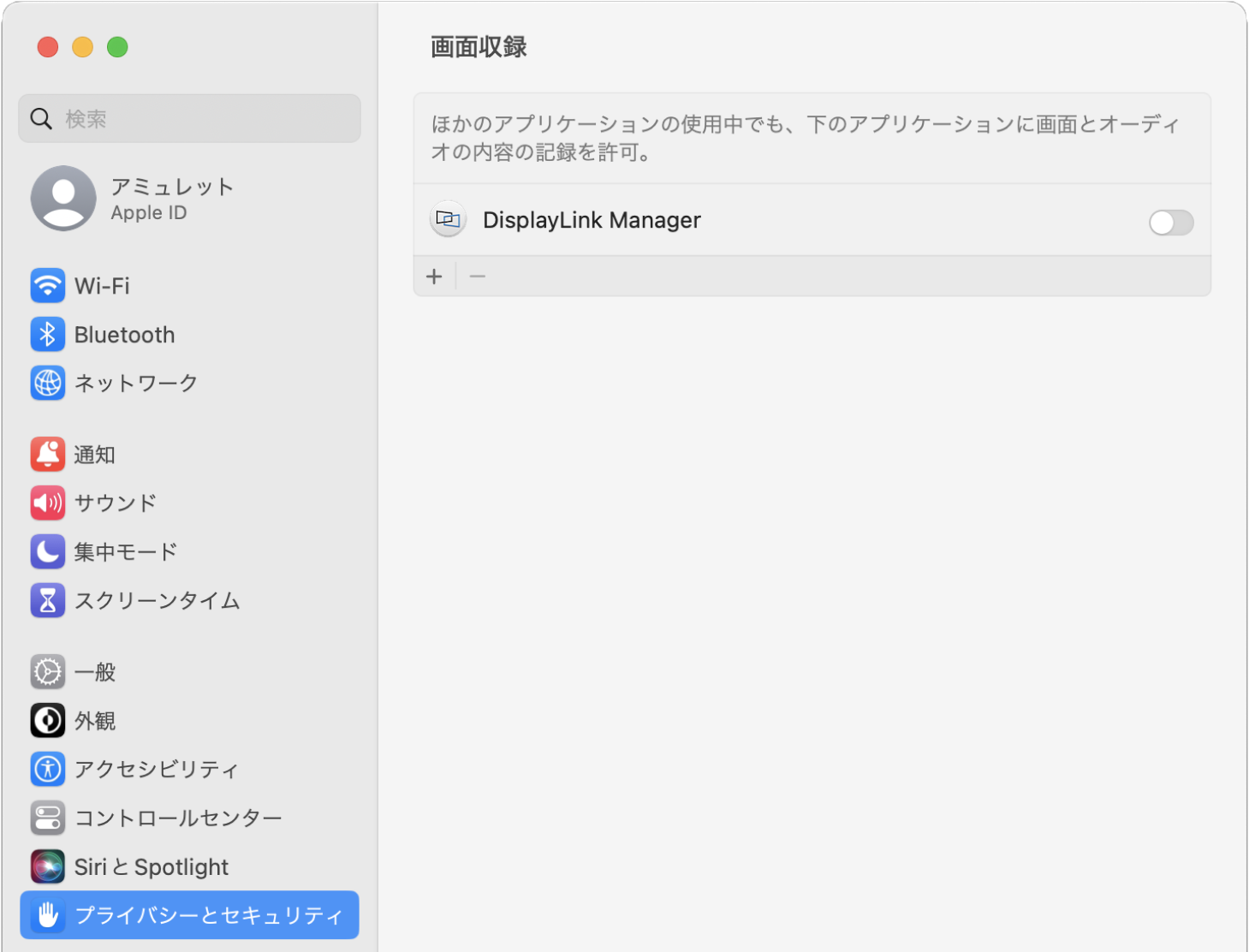Screen dimensions: 1249x952
Task: Select スクリーンタイム text in sidebar
Action: click(x=158, y=600)
